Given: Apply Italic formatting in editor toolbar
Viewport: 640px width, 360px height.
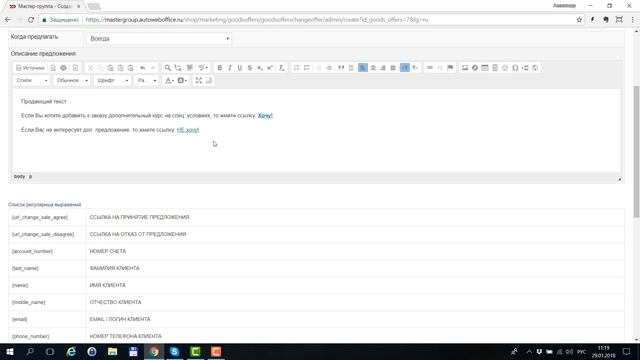Looking at the screenshot, I should click(x=229, y=68).
